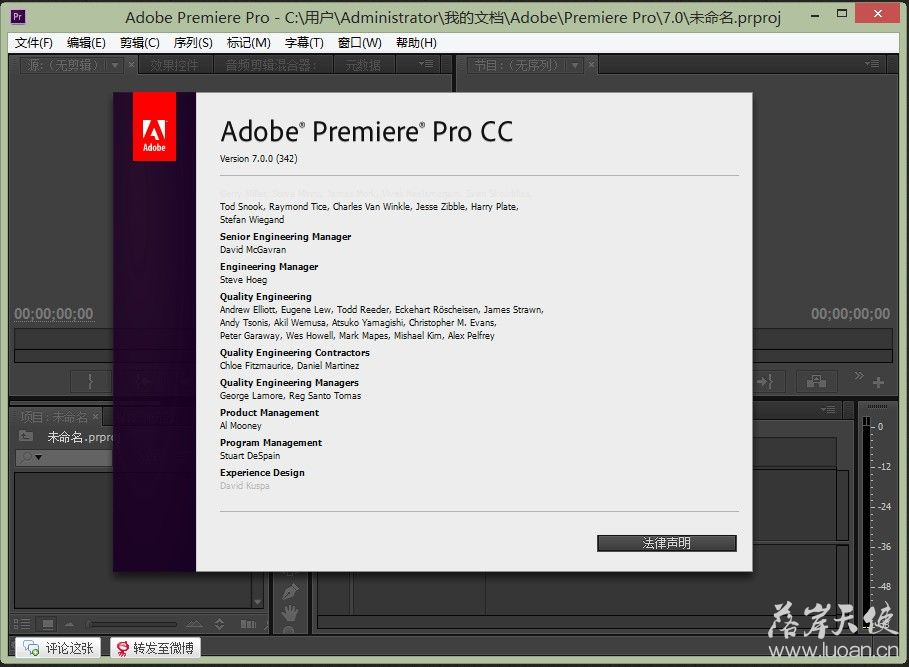Open sort icons control in Project panel

click(219, 624)
